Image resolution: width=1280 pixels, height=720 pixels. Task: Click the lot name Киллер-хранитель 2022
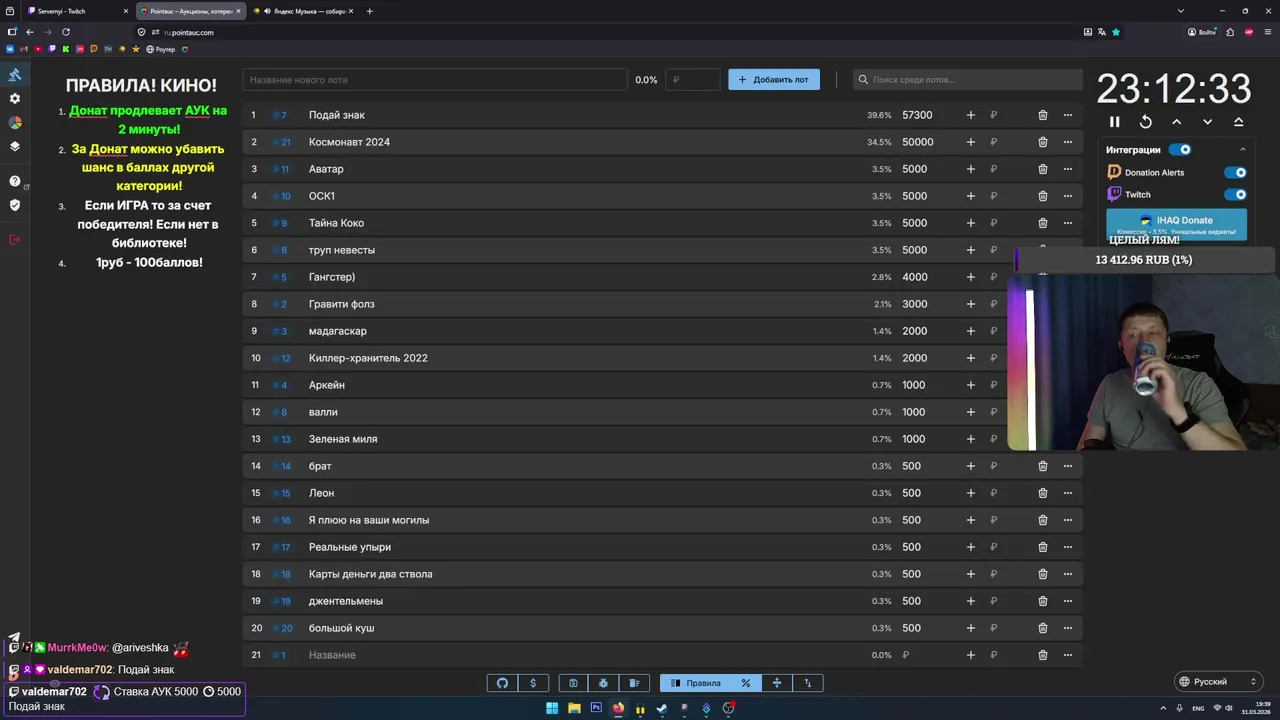pyautogui.click(x=368, y=358)
